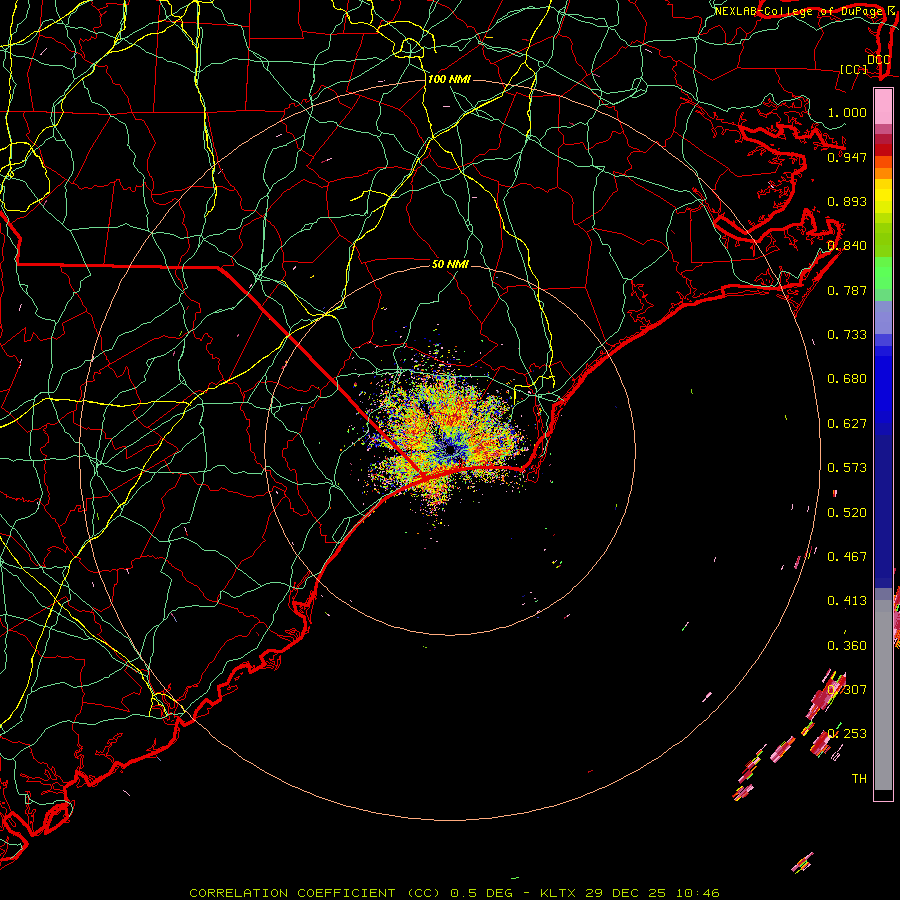Image resolution: width=900 pixels, height=900 pixels.
Task: Pick the red segment of the color bar
Action: (x=883, y=150)
